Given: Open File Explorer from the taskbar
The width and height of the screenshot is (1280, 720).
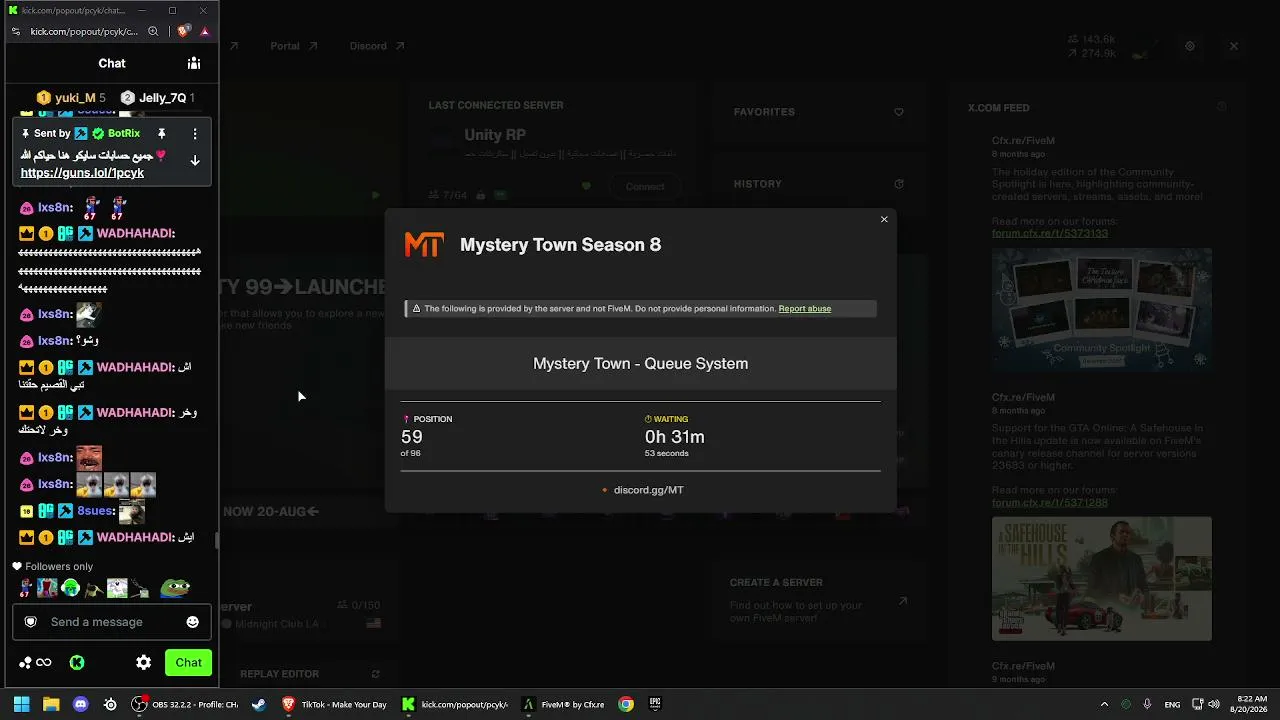Looking at the screenshot, I should point(51,704).
